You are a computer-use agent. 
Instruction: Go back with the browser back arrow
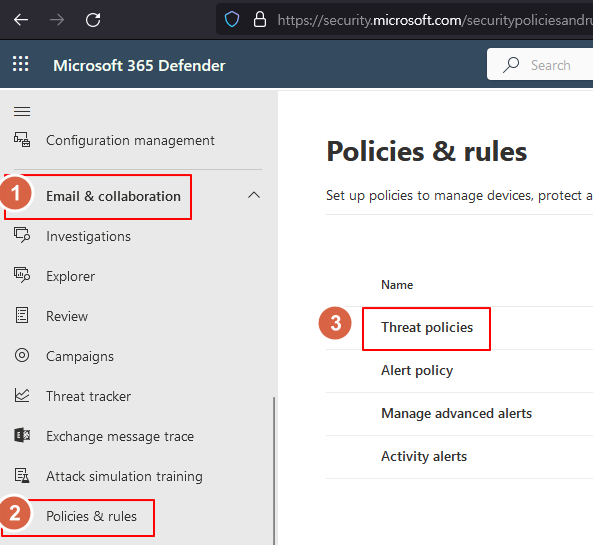pyautogui.click(x=21, y=20)
